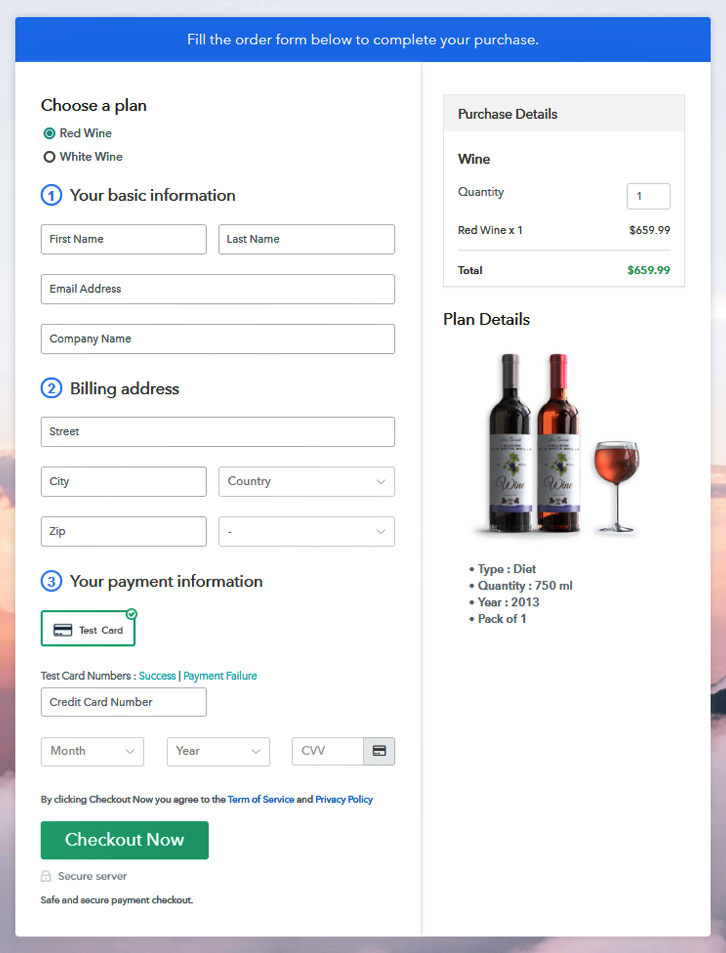The height and width of the screenshot is (953, 726).
Task: Click the step 1 circle icon
Action: [x=51, y=195]
